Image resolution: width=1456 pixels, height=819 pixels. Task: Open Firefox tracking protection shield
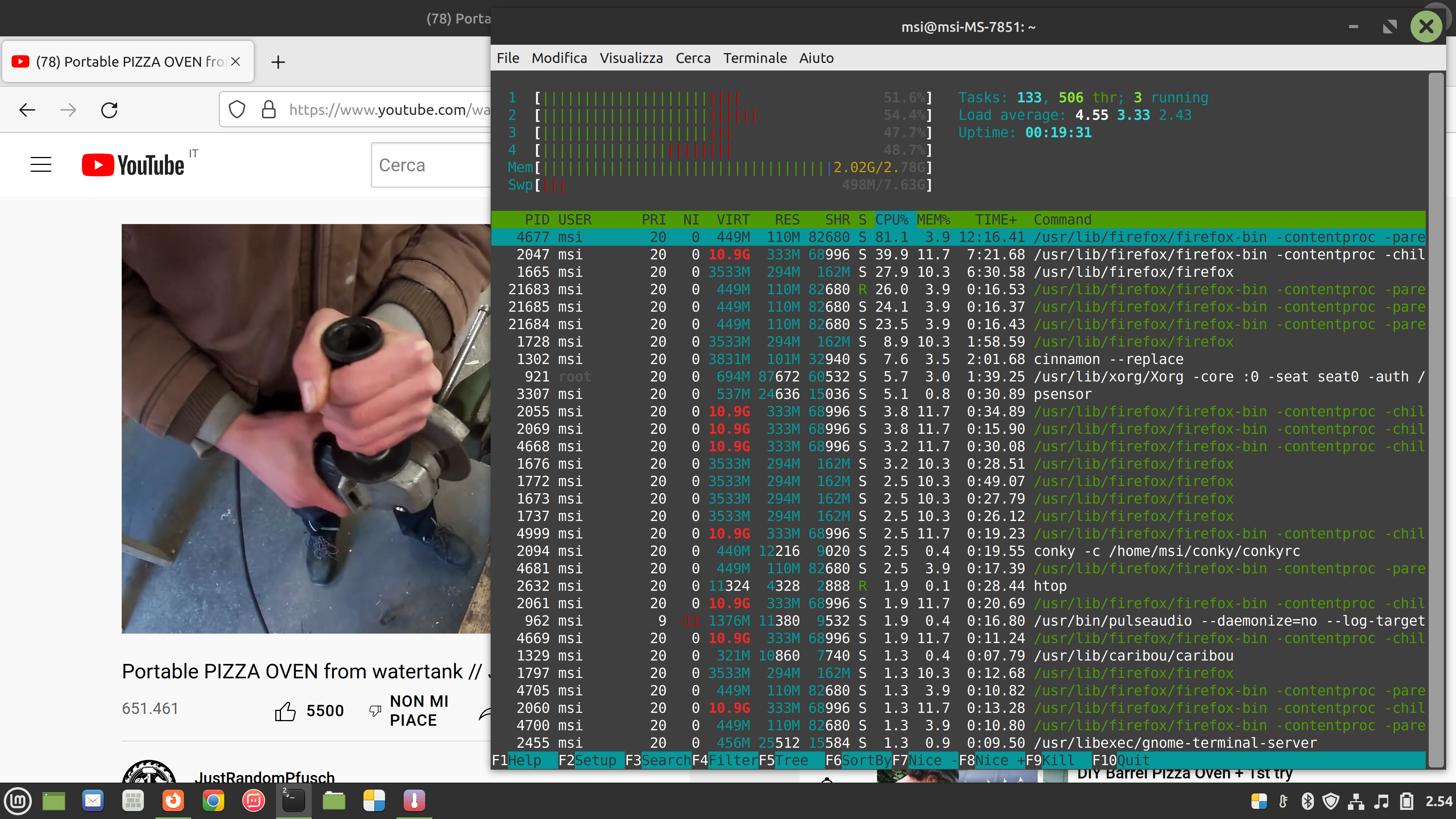[237, 110]
